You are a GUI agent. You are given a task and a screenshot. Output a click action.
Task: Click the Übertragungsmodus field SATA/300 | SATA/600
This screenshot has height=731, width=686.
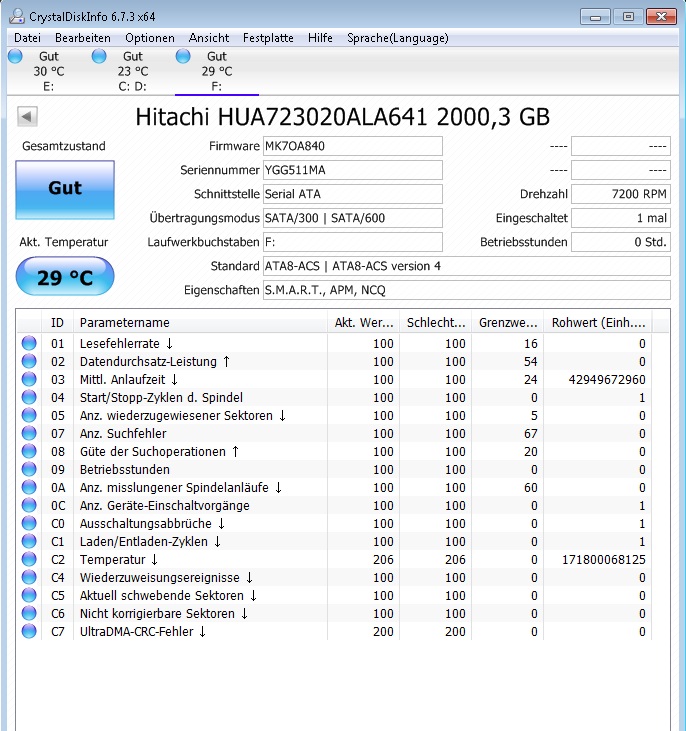[x=353, y=218]
